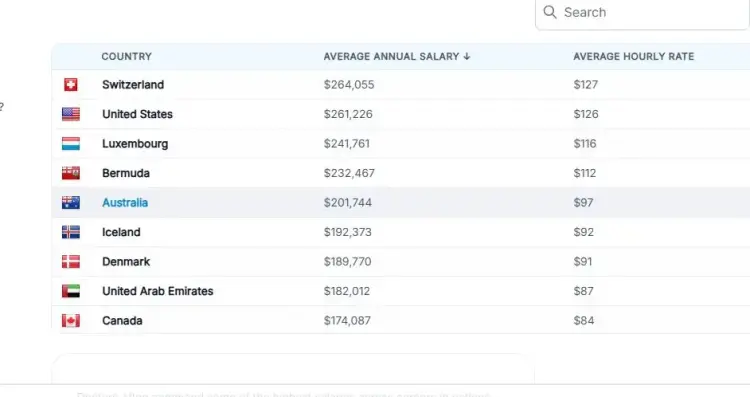Screen dimensions: 750x397
Task: Focus the Search input field
Action: 642,12
